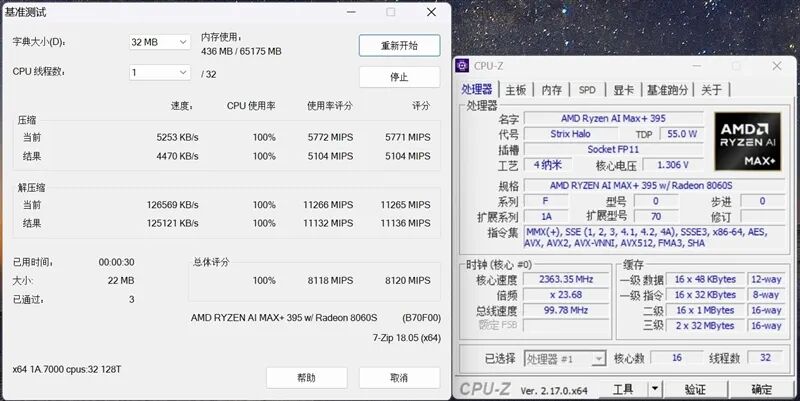Click the Socket FP11 package field
This screenshot has width=800, height=401.
point(613,149)
